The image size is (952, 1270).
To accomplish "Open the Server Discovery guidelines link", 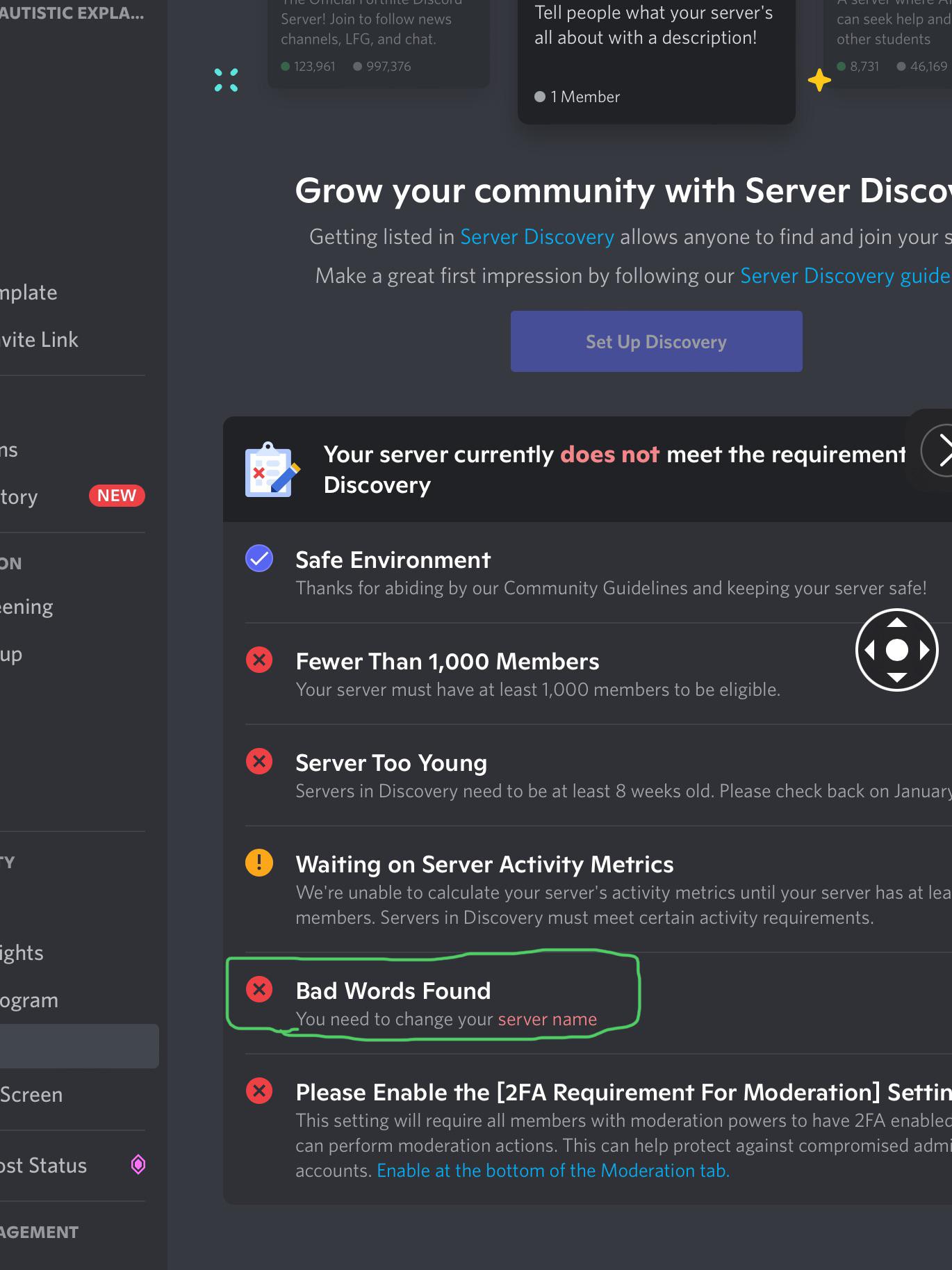I will click(x=846, y=276).
